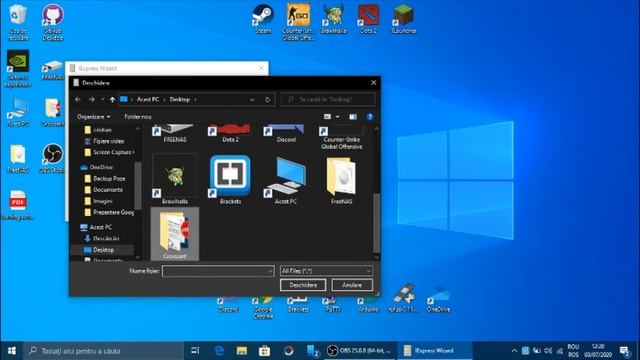
Task: Toggle the preview pane icon
Action: click(353, 117)
